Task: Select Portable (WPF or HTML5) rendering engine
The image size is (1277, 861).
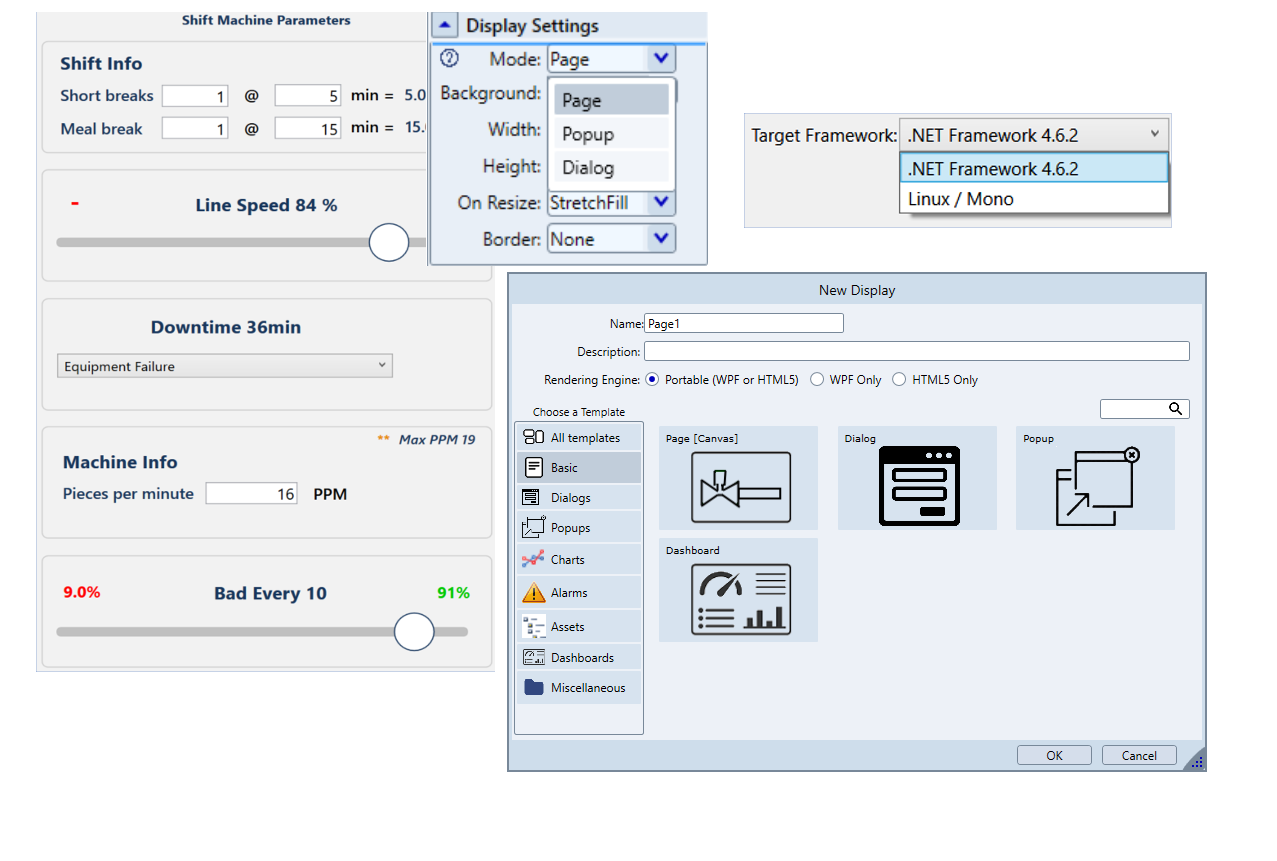Action: 653,380
